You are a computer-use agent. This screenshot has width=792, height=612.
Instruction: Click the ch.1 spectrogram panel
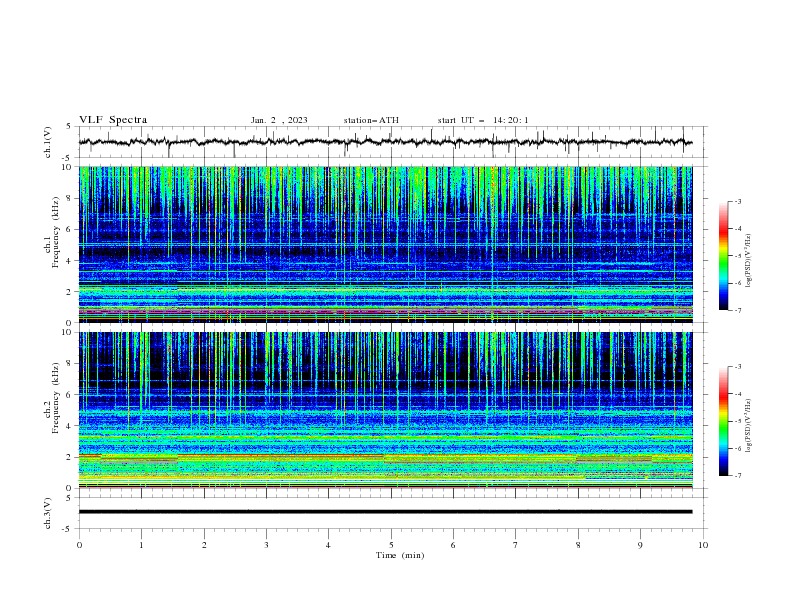[x=385, y=244]
